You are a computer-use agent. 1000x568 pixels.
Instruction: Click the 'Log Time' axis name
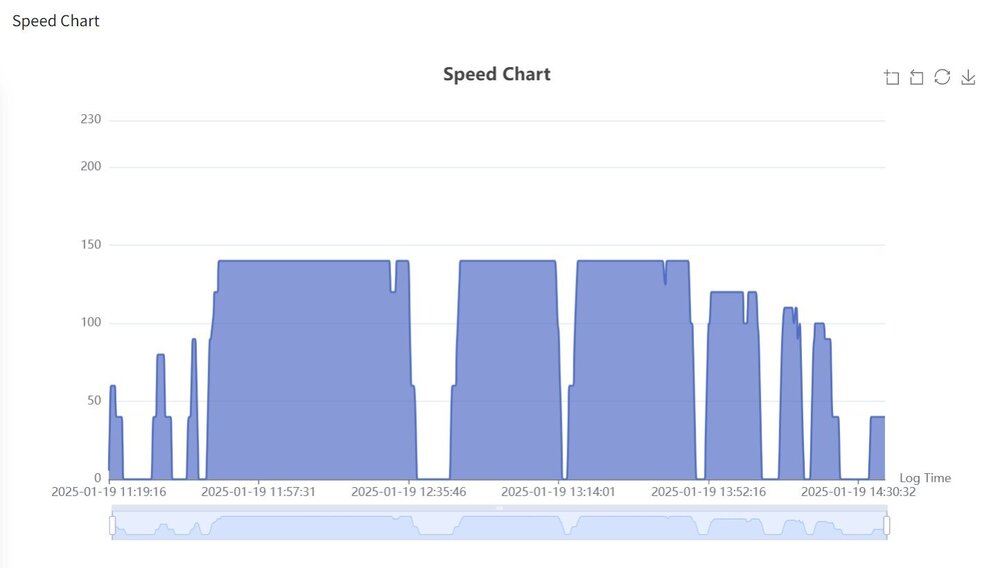(925, 478)
